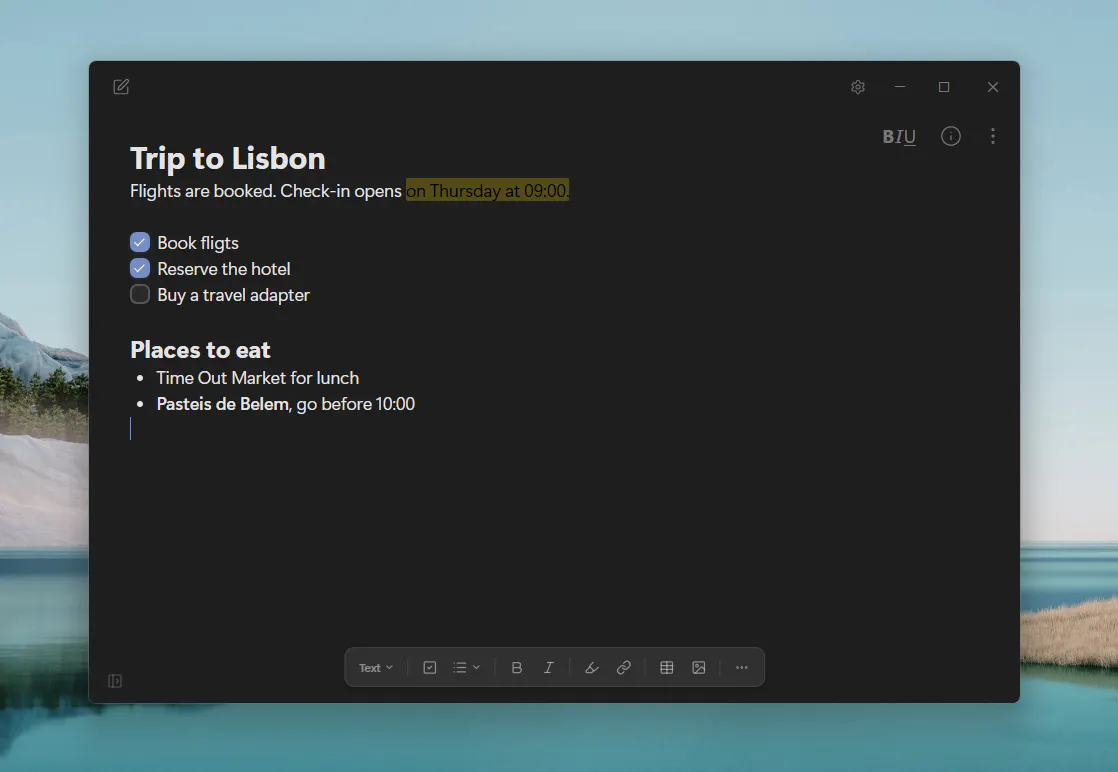
Task: Close the notes window
Action: (993, 87)
